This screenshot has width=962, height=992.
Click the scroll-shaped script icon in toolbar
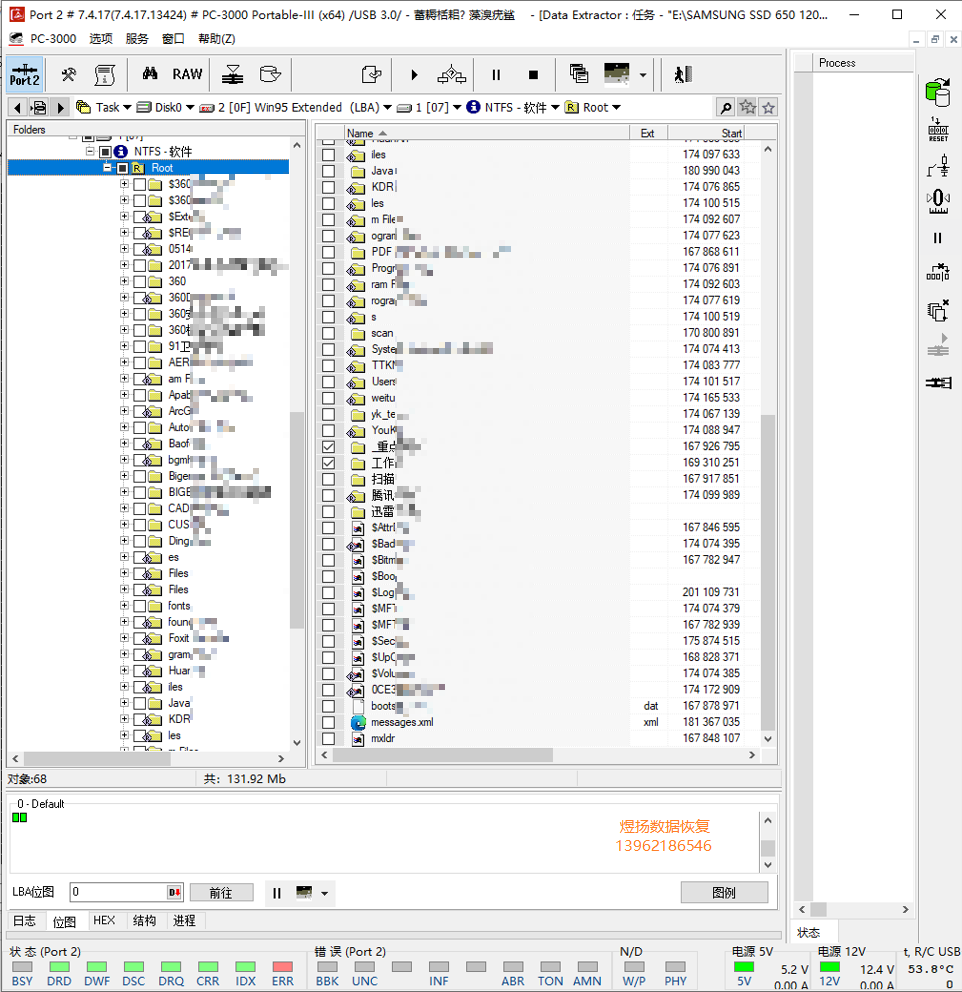tap(104, 75)
